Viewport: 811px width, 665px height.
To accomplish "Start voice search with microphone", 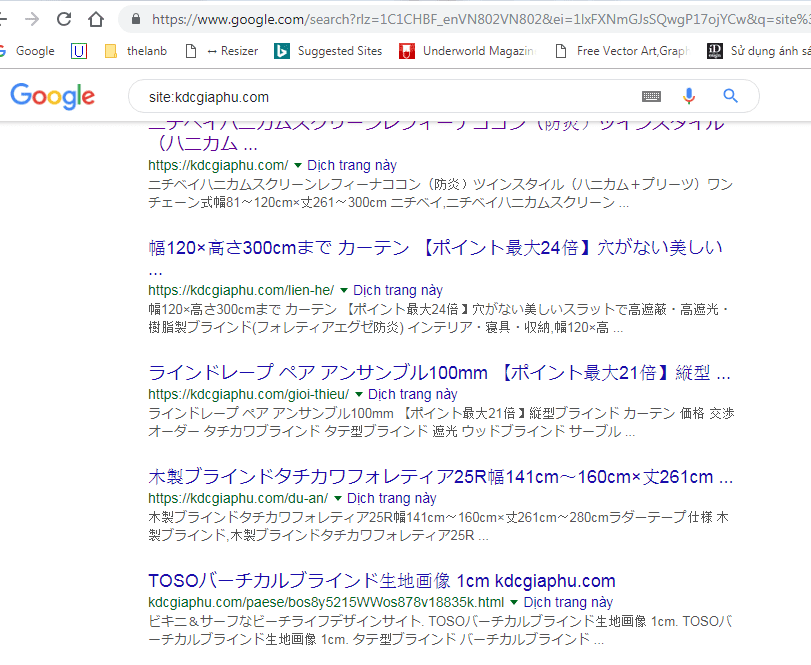I will pyautogui.click(x=688, y=96).
